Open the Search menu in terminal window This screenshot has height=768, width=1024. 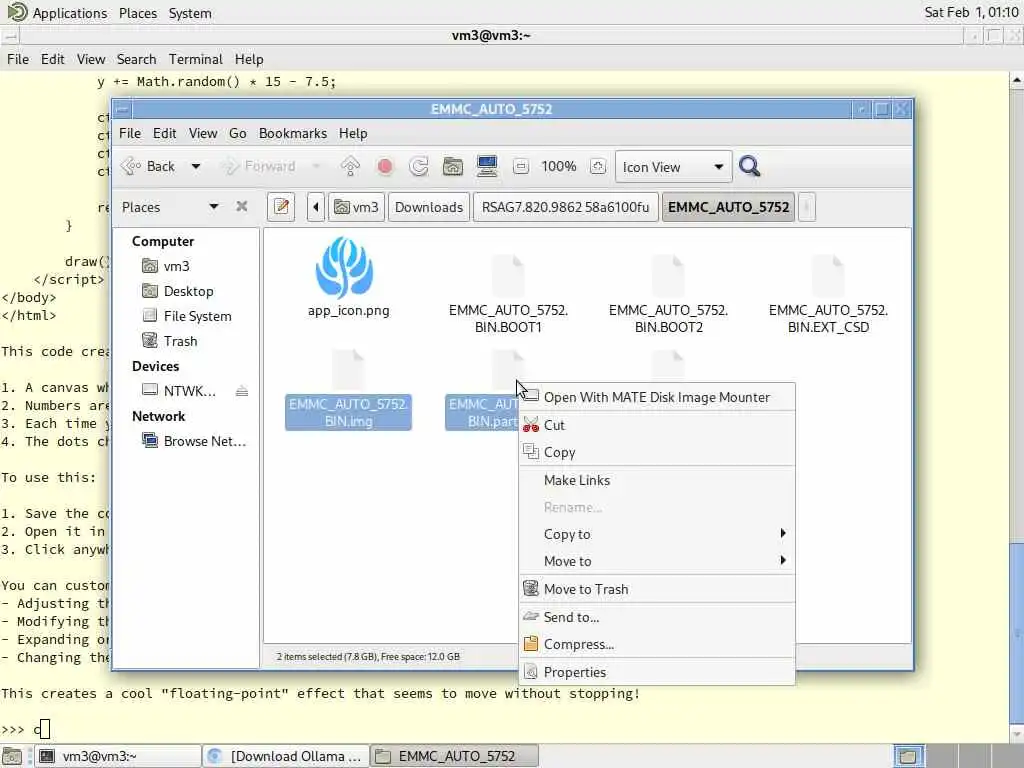[x=136, y=59]
